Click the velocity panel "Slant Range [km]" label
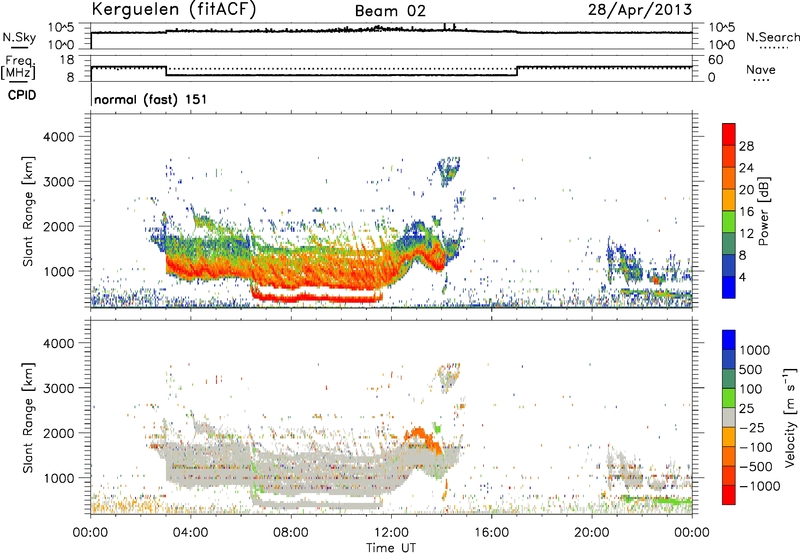The image size is (800, 554). [x=28, y=417]
